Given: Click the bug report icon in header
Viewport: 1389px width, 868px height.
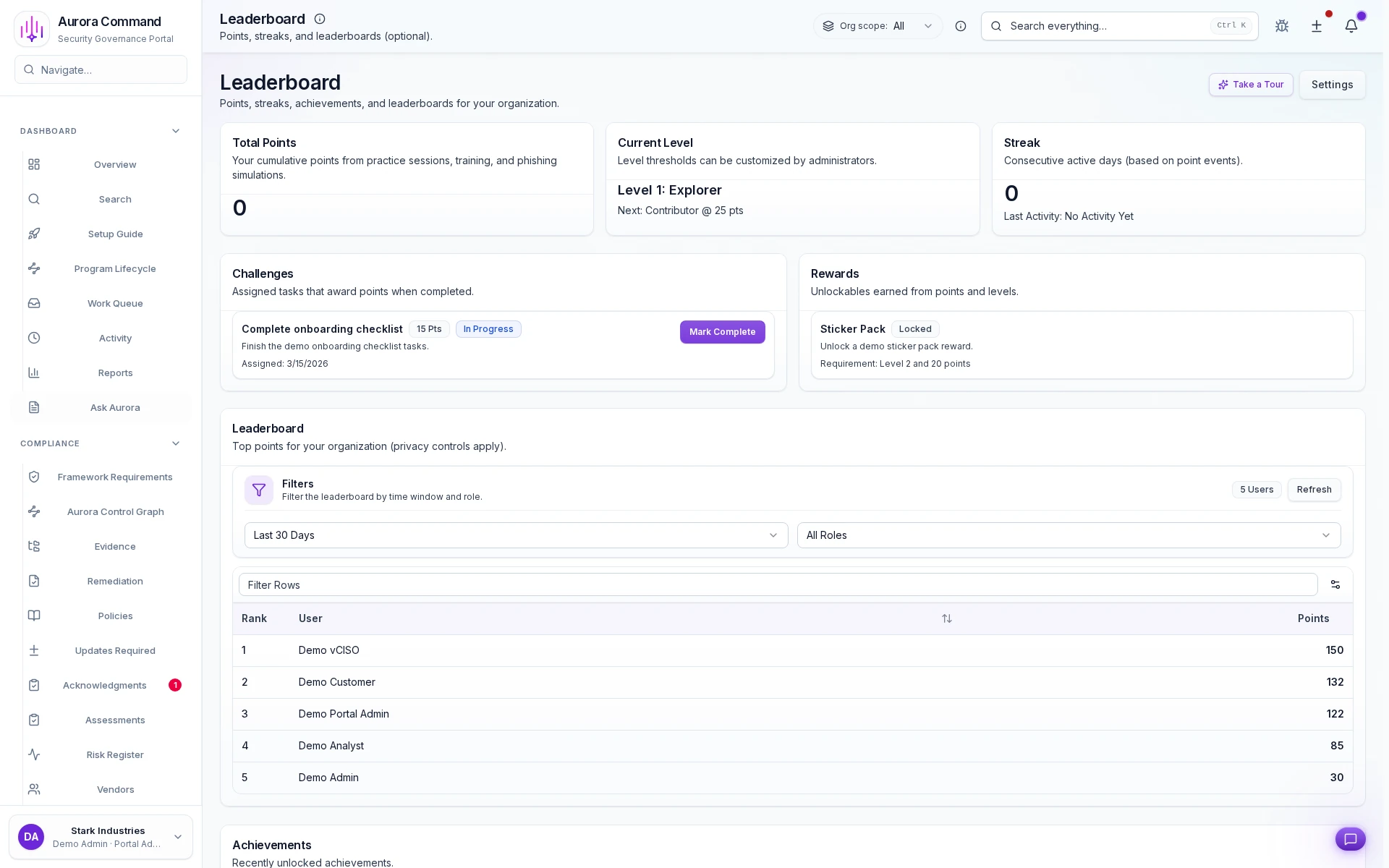Looking at the screenshot, I should point(1282,26).
